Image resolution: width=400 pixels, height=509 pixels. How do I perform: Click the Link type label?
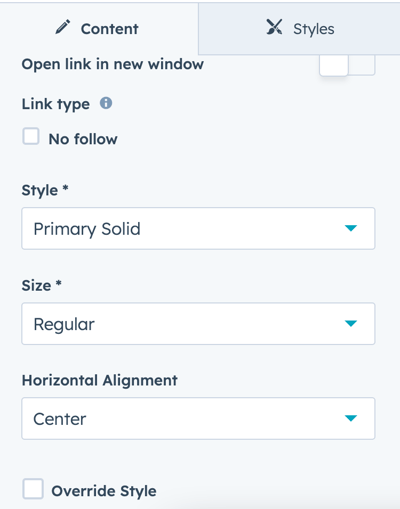(x=56, y=104)
